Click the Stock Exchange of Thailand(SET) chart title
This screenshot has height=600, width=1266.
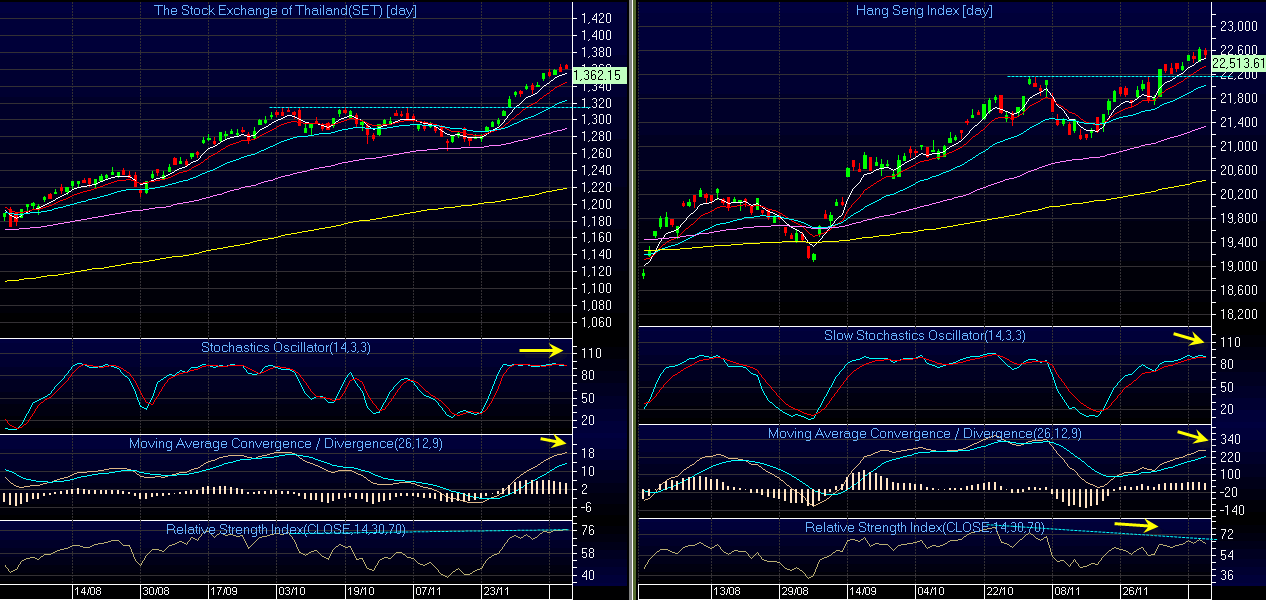point(285,11)
